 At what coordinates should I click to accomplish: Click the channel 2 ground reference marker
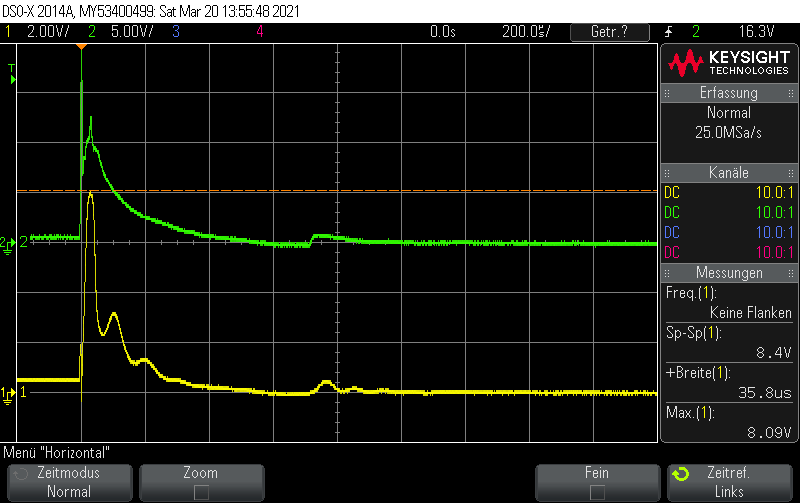pyautogui.click(x=8, y=245)
